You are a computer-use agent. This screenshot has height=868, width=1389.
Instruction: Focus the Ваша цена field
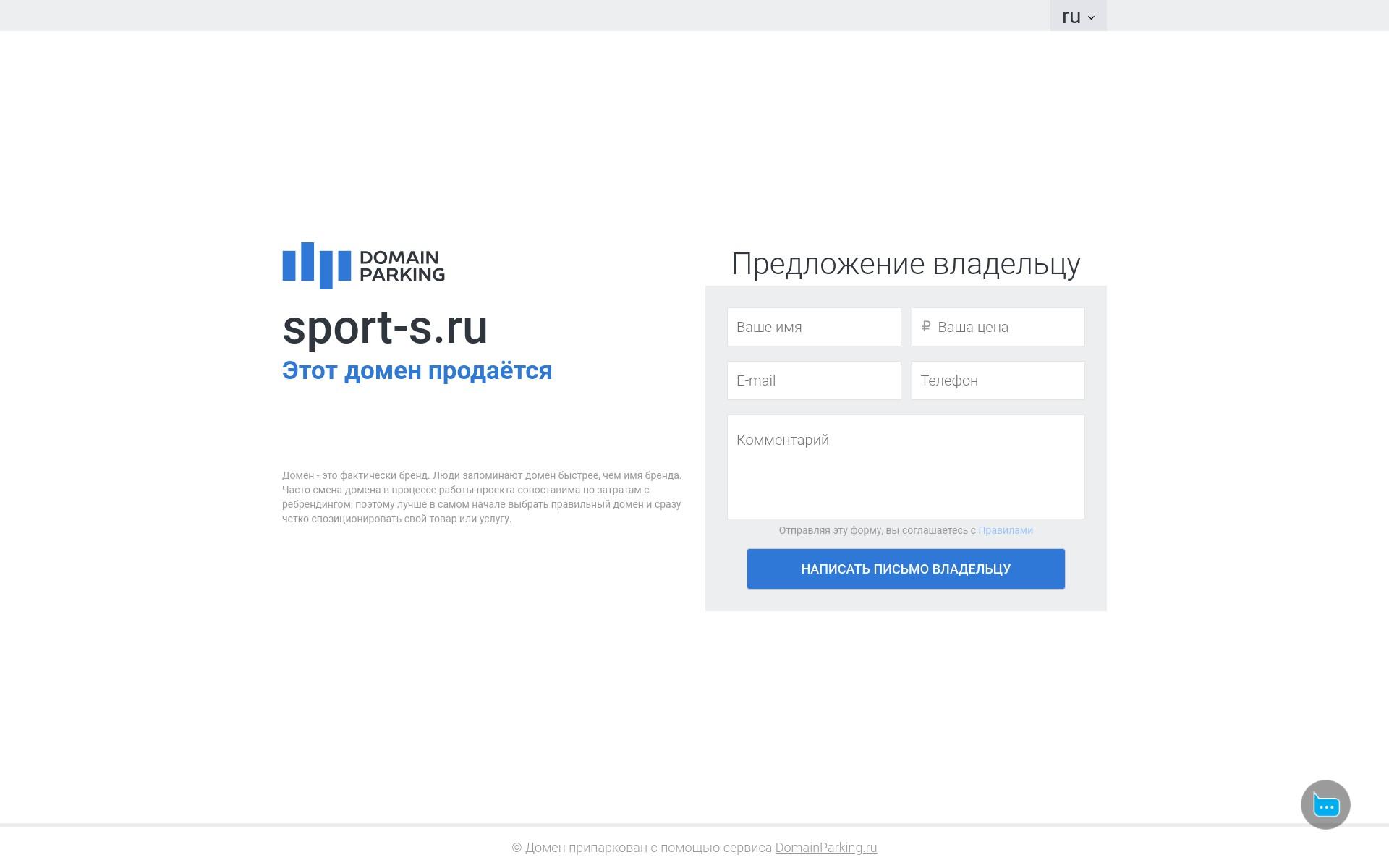point(998,327)
